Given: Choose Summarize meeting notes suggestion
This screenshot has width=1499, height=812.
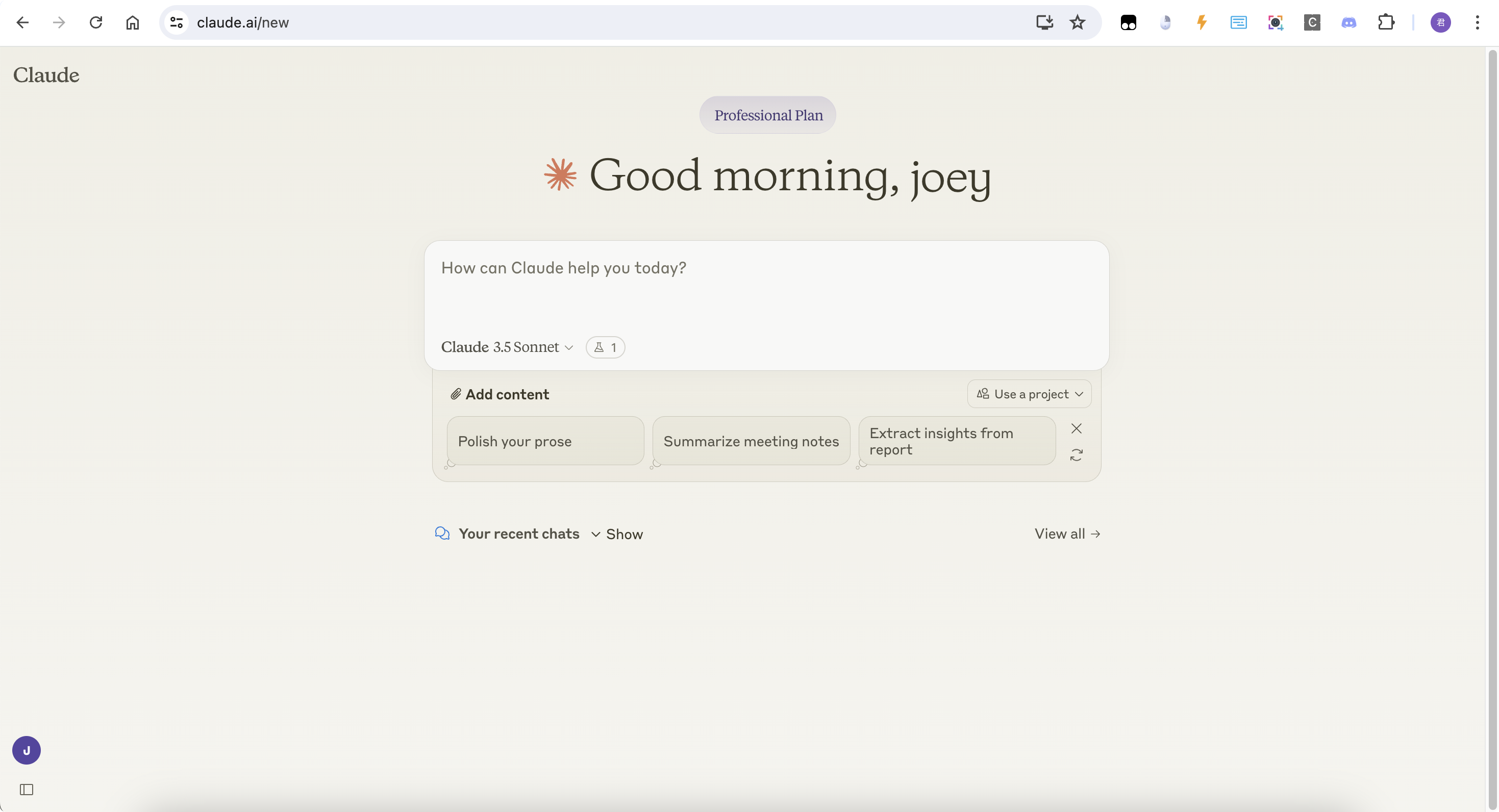Looking at the screenshot, I should click(751, 441).
